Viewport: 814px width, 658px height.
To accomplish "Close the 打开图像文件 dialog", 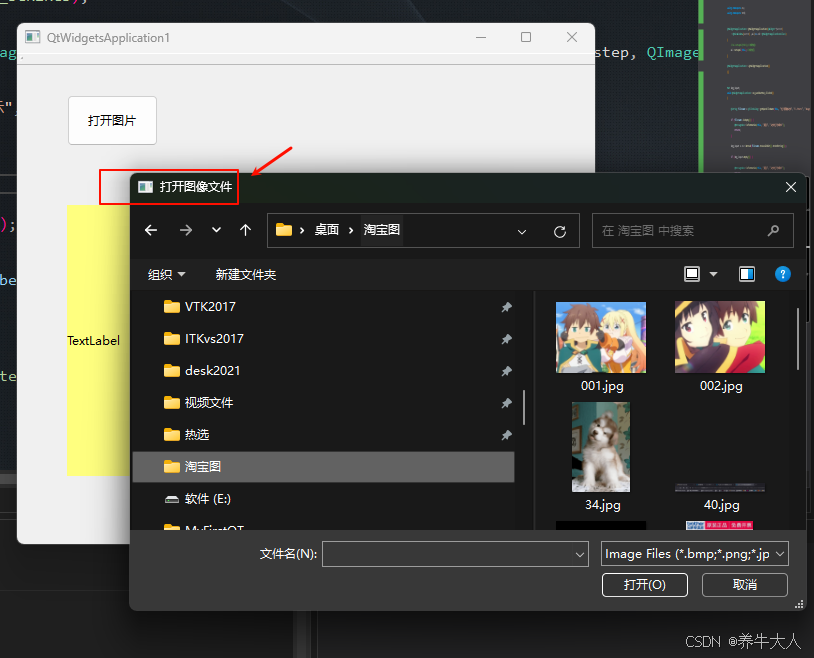I will pos(791,187).
